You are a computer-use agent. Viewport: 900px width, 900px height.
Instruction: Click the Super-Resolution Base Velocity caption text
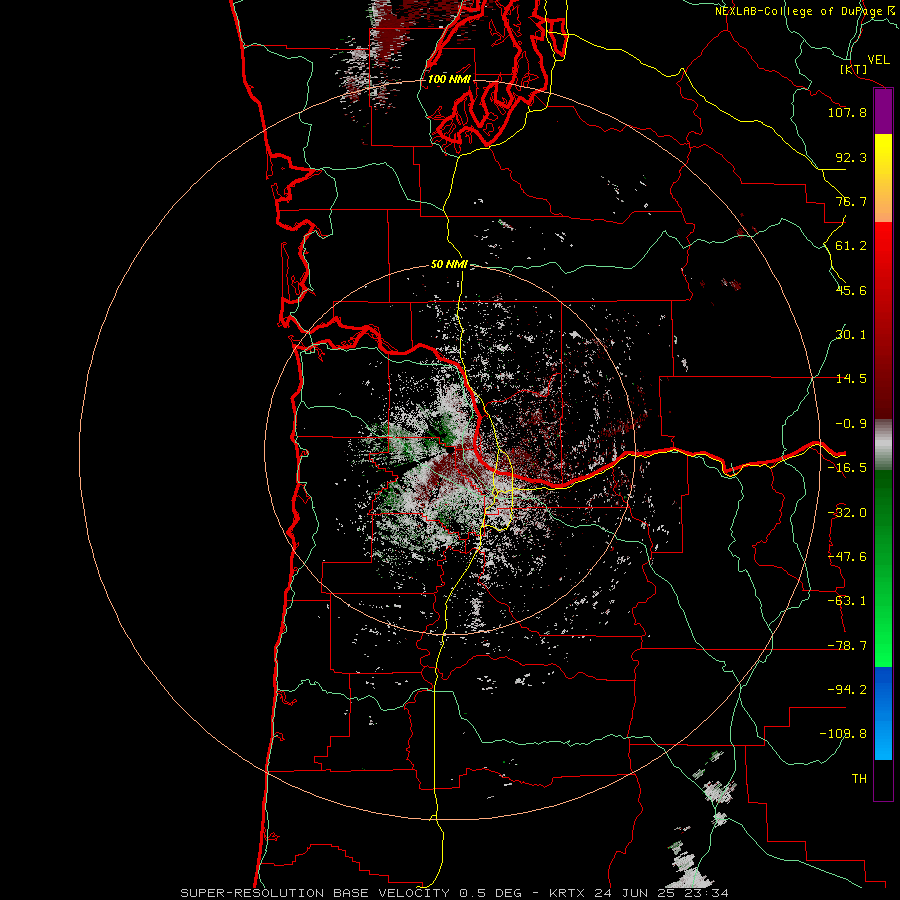tap(455, 893)
